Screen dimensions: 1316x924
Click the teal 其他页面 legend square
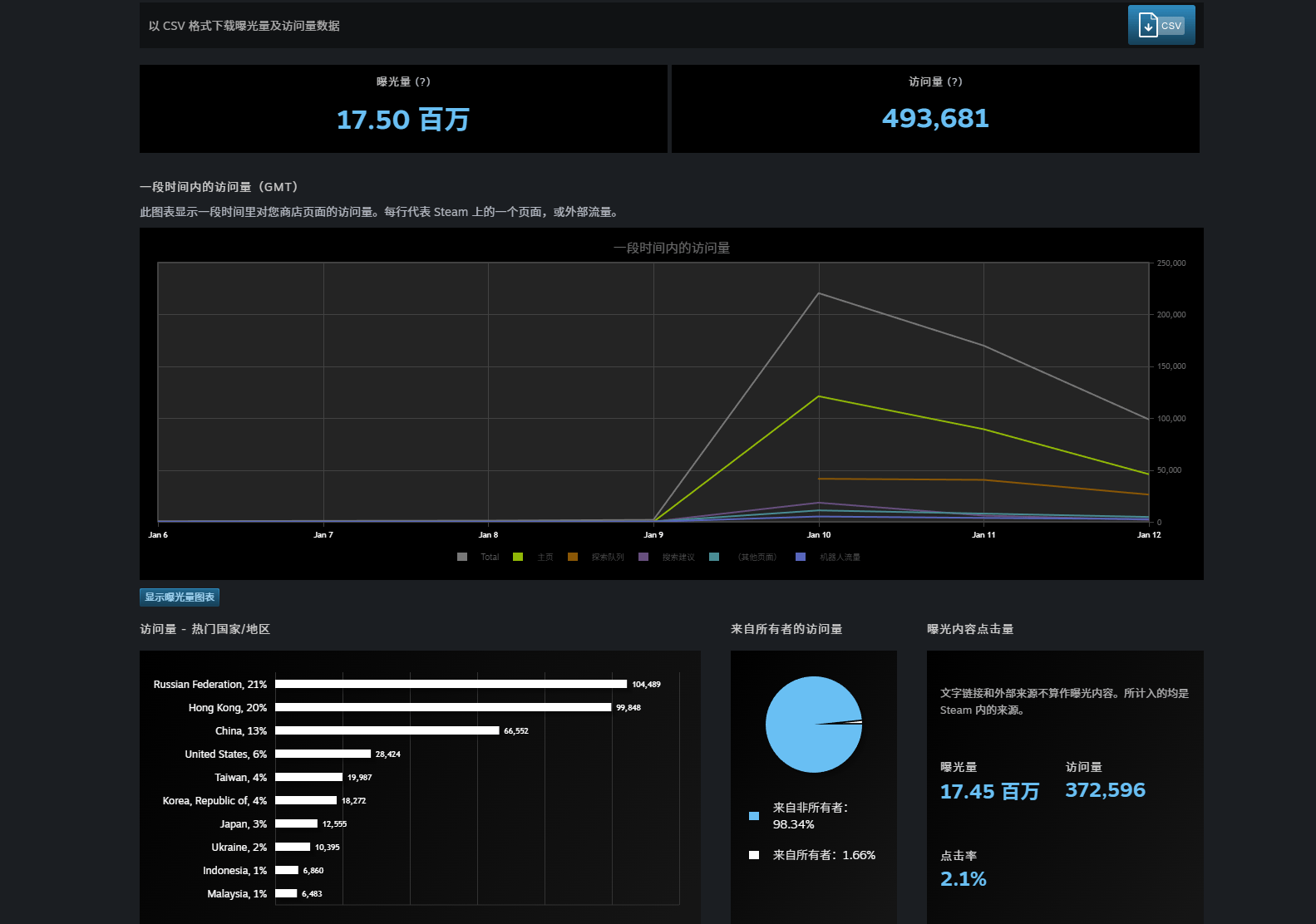pos(714,557)
